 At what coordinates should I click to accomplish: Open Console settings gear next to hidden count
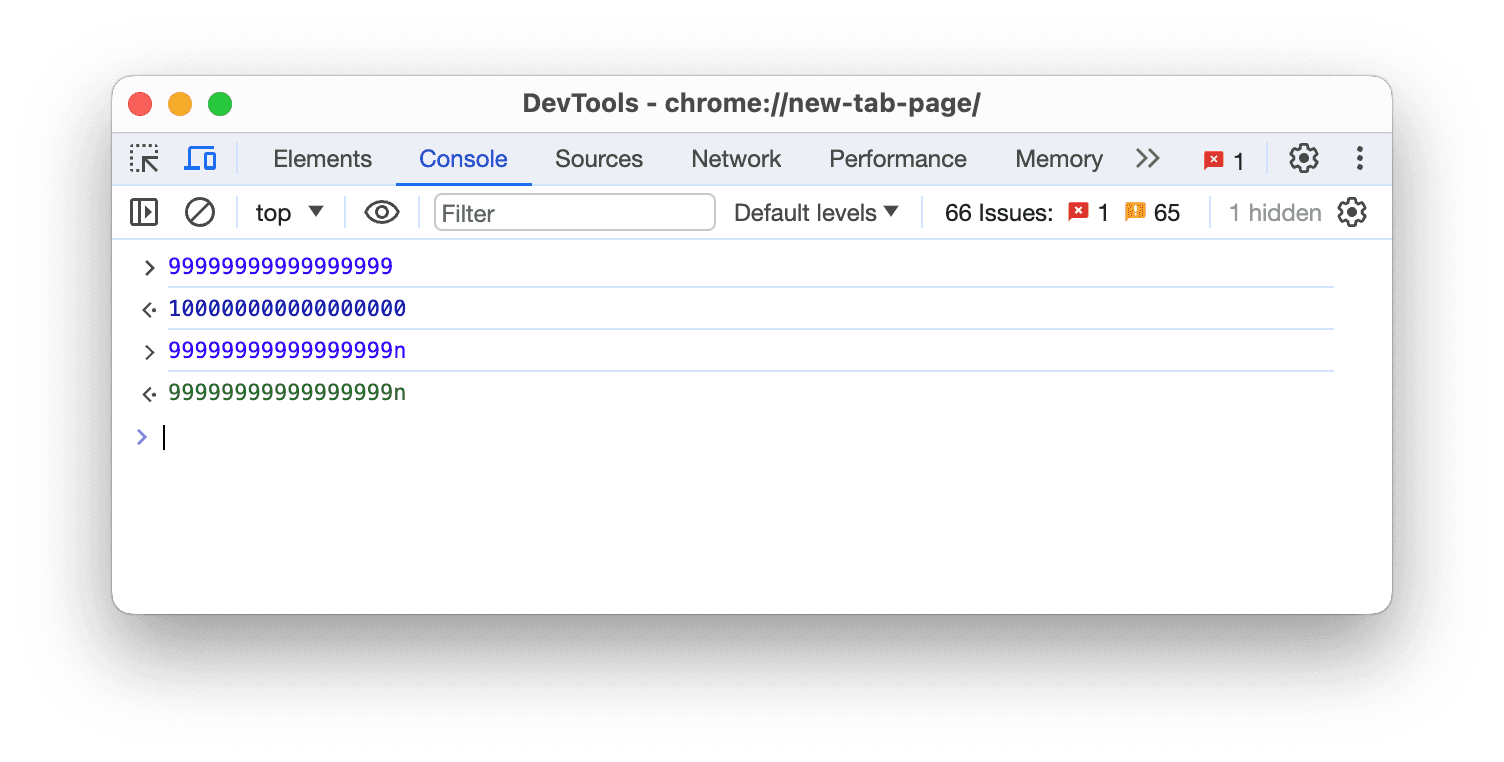click(1351, 213)
